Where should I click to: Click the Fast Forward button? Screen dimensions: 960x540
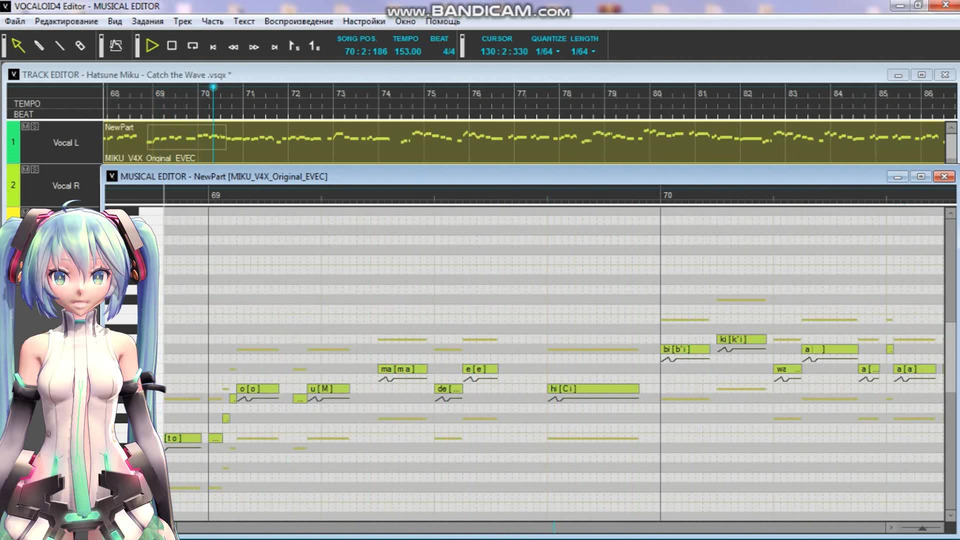[x=253, y=47]
